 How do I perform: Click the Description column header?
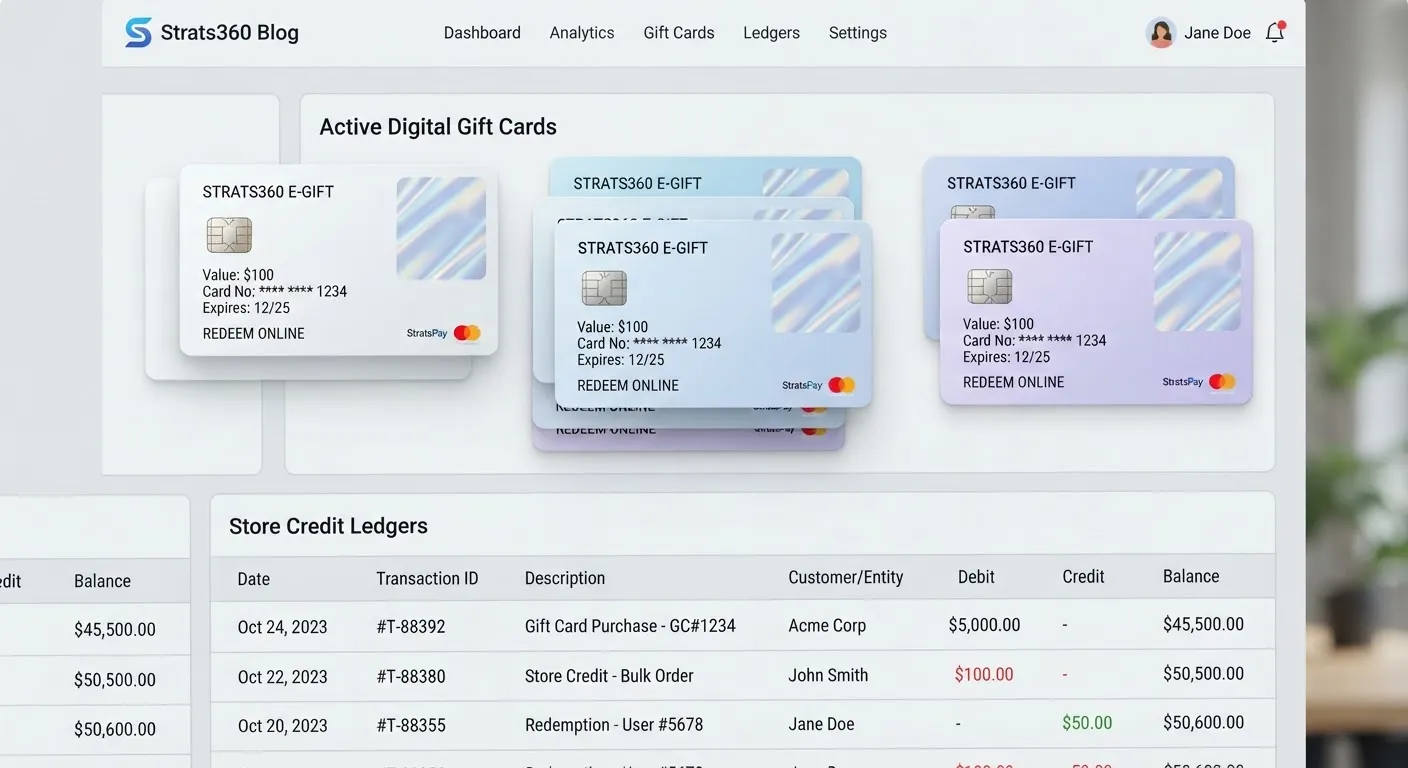click(565, 578)
